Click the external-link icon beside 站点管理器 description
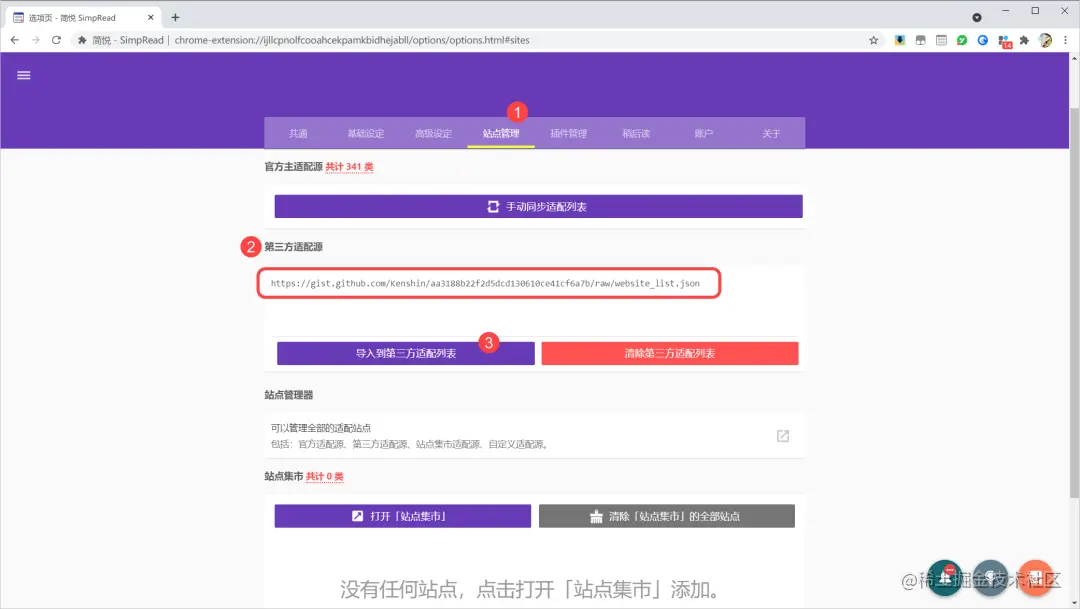This screenshot has width=1080, height=609. pos(782,435)
